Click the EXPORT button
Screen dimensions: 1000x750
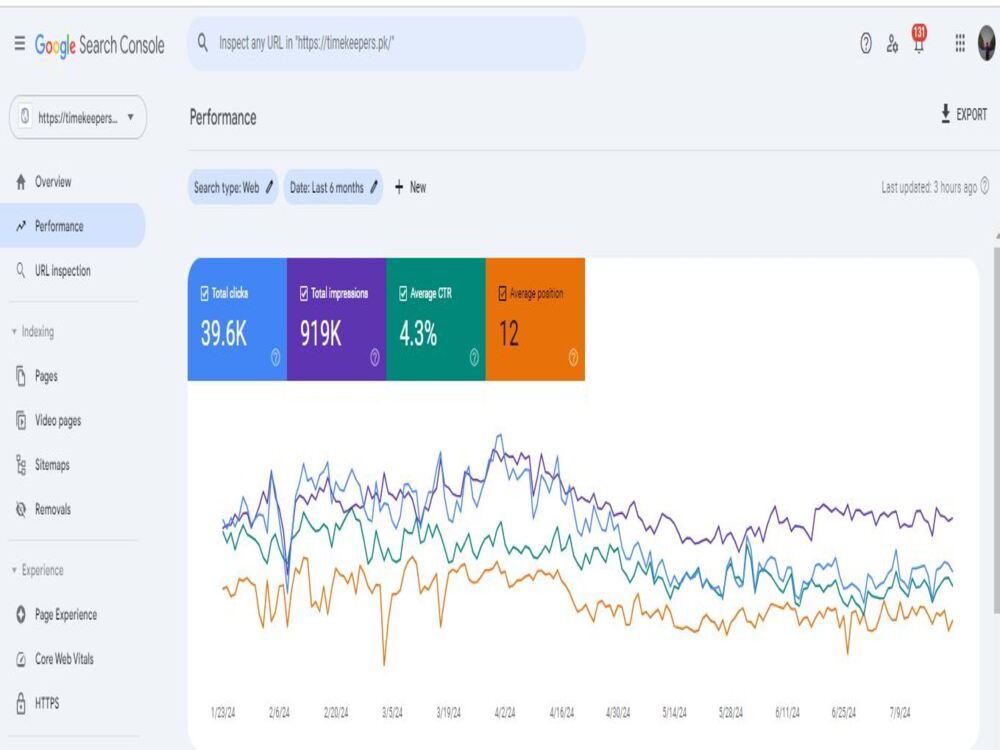pos(964,114)
